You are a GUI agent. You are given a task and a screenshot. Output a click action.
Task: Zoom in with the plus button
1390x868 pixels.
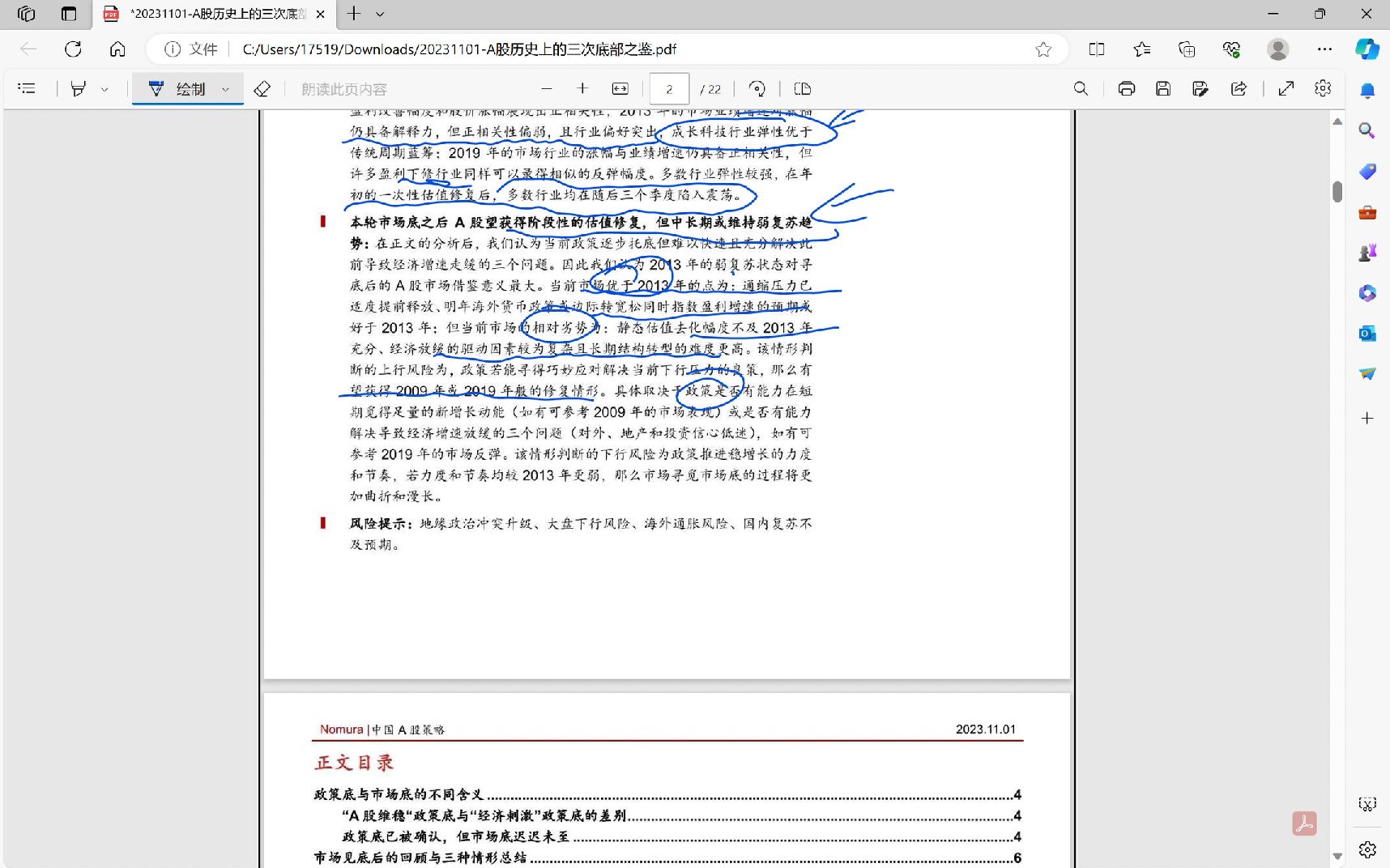point(582,89)
